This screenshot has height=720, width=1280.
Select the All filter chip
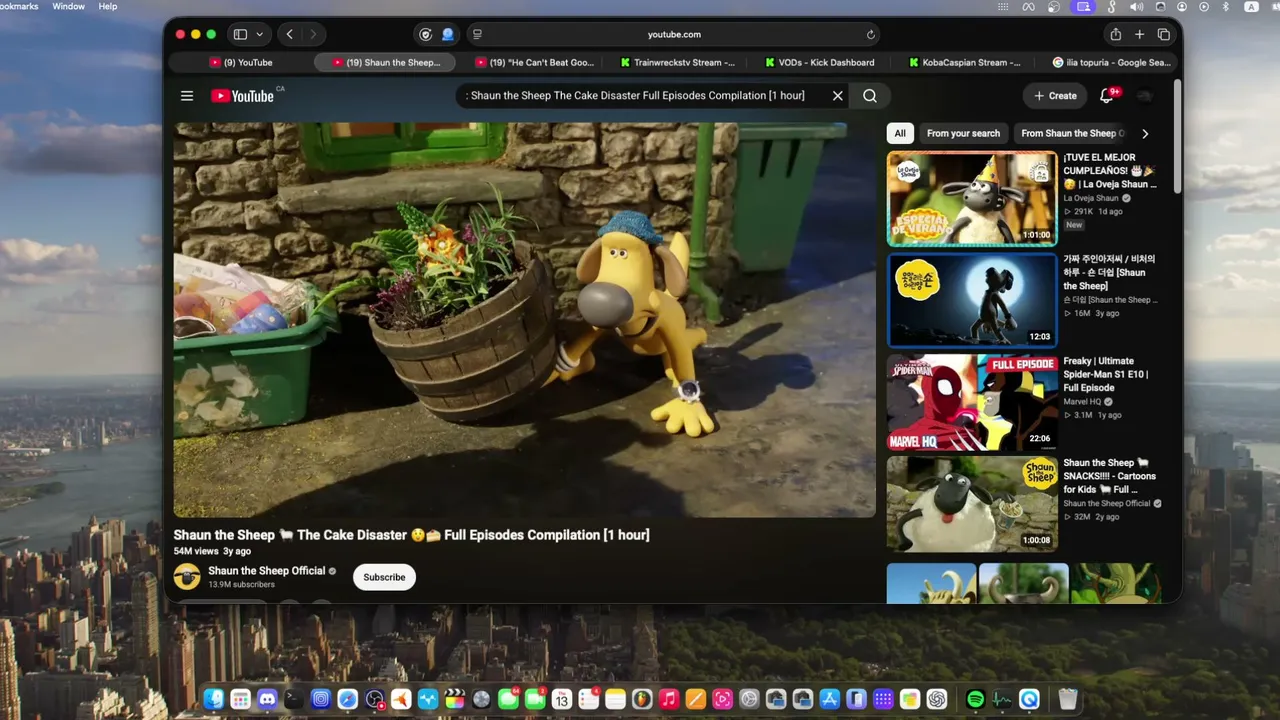(900, 133)
